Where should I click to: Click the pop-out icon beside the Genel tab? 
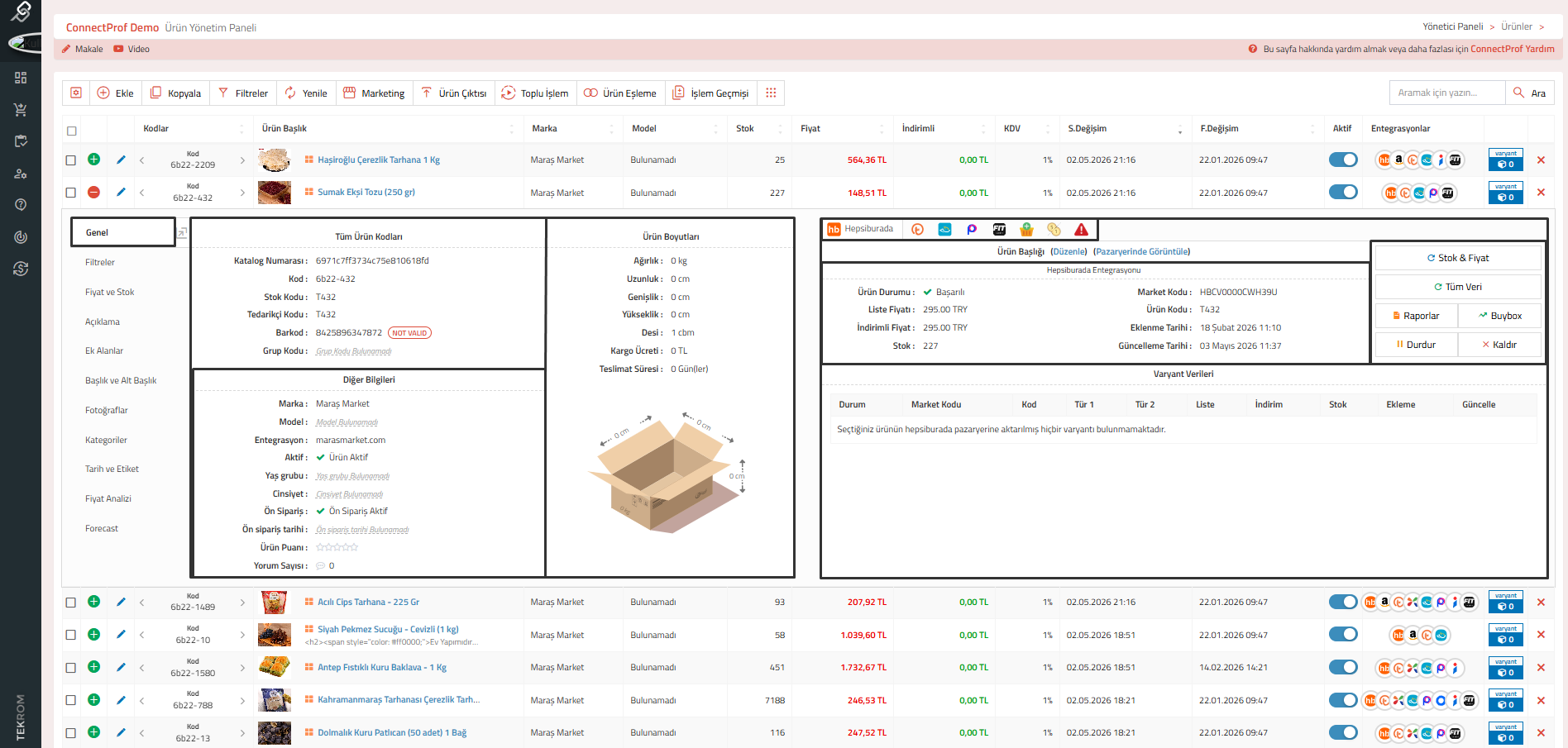click(x=182, y=233)
